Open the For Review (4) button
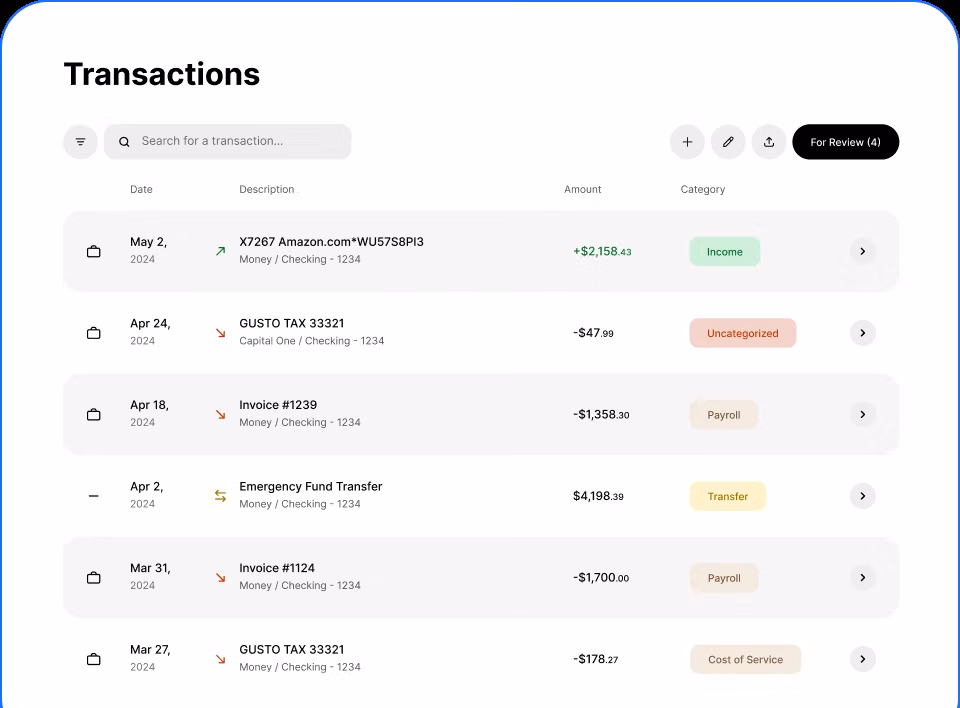960x708 pixels. click(x=845, y=142)
